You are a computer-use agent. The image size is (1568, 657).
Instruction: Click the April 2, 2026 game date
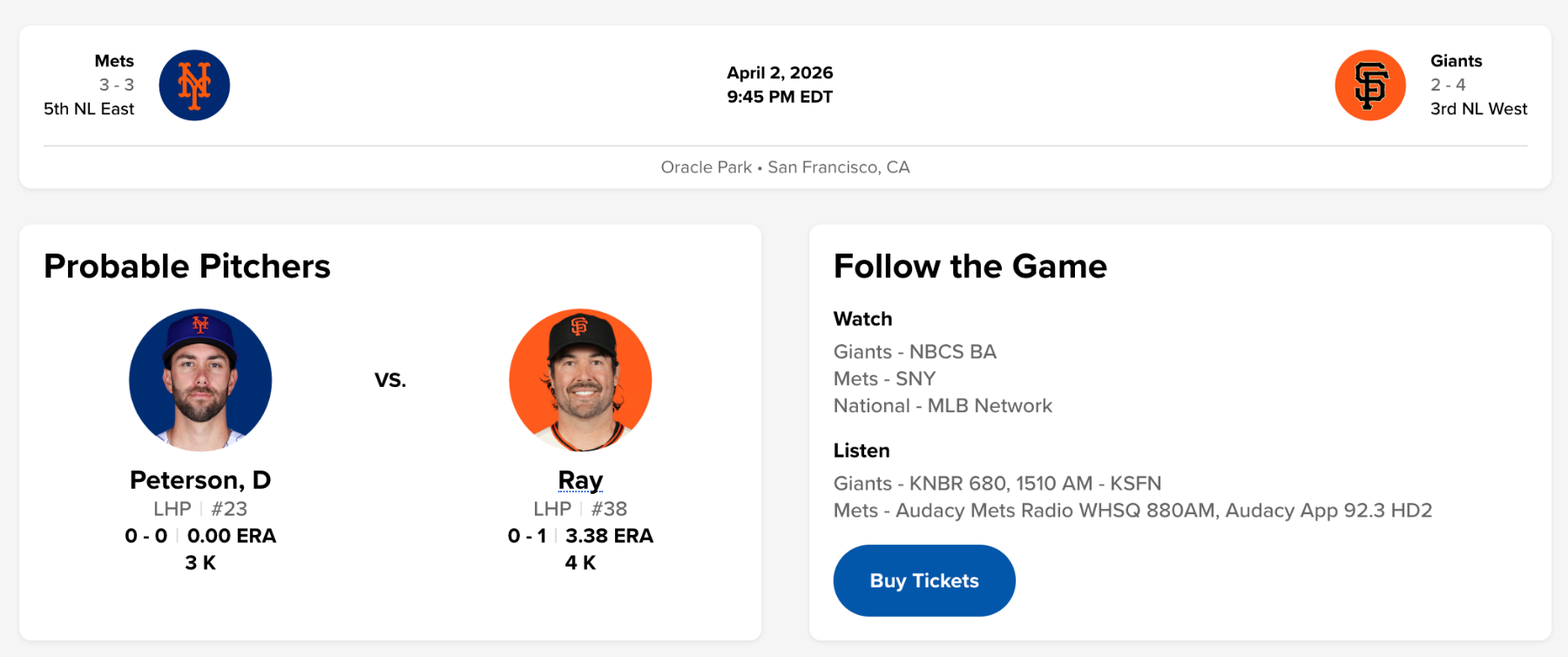pos(780,72)
